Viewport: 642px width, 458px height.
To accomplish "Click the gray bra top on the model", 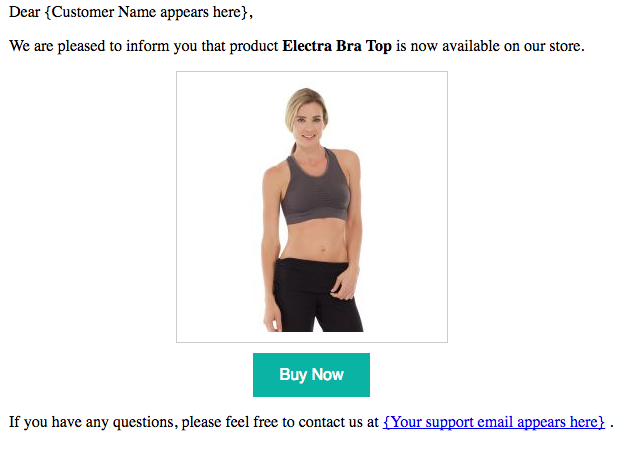I will pos(315,192).
